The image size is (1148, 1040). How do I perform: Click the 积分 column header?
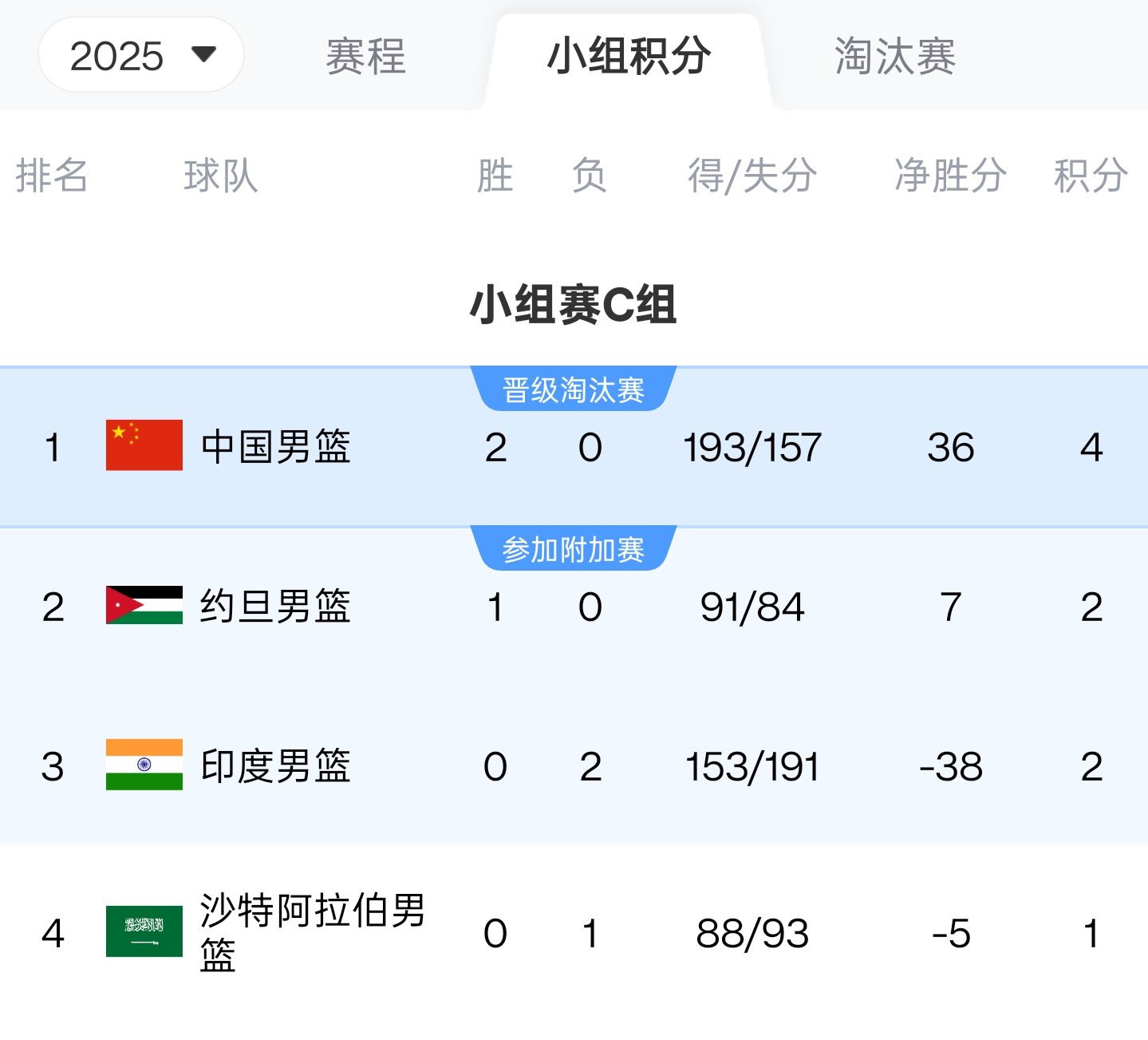1091,176
